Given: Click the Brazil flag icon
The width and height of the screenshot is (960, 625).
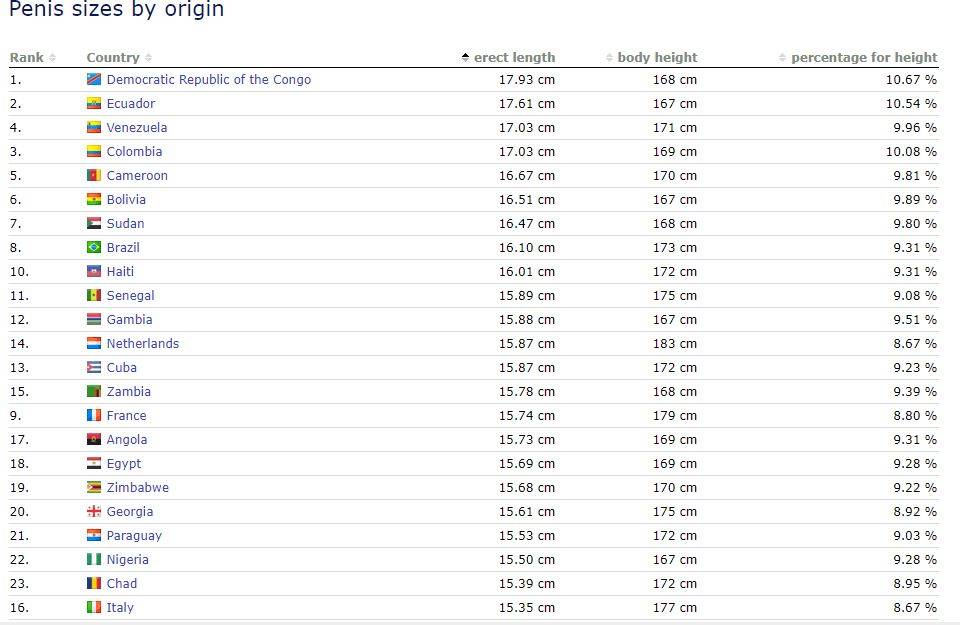Looking at the screenshot, I should [x=94, y=248].
